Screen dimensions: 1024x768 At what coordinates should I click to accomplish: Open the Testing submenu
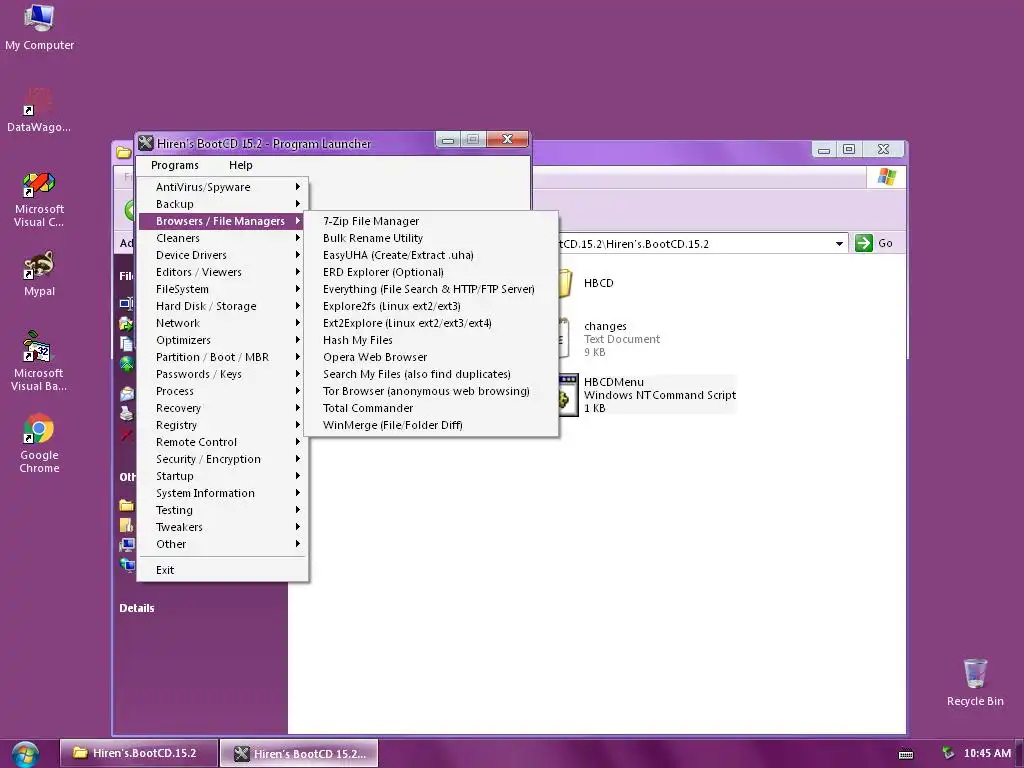(x=222, y=509)
